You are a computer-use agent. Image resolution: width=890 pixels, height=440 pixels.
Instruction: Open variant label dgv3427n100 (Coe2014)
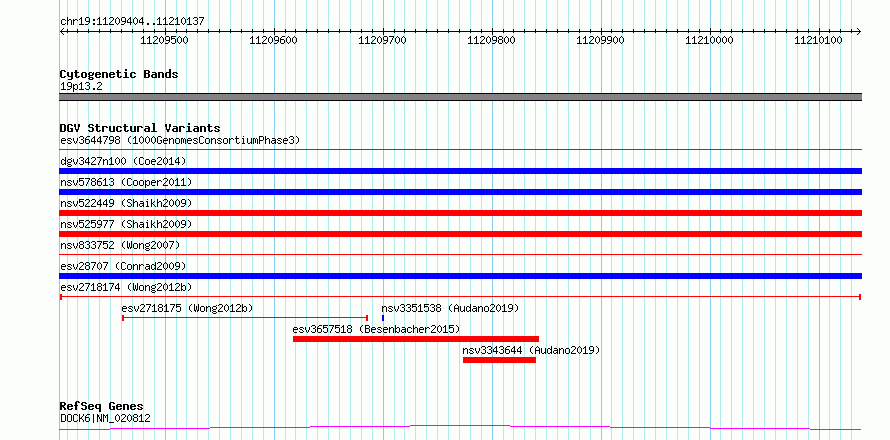(123, 161)
